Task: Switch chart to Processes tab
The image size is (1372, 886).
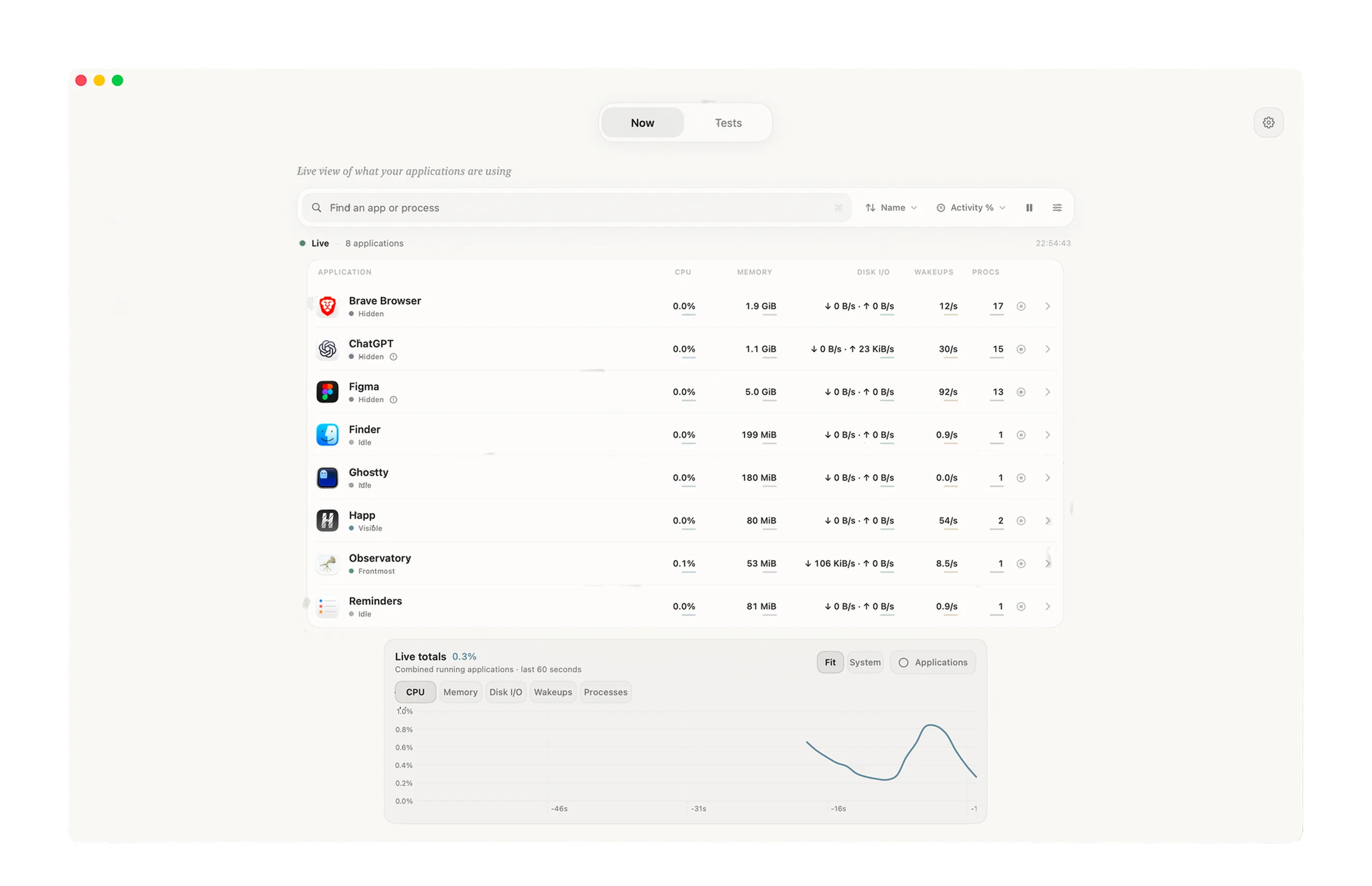Action: point(605,692)
